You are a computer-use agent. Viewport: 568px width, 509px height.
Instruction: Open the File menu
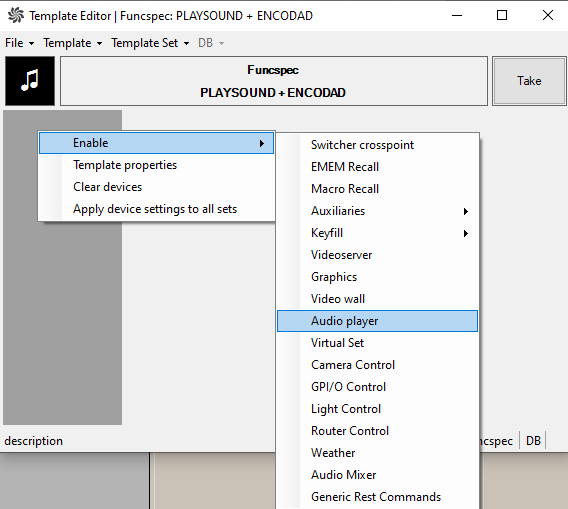click(x=19, y=43)
